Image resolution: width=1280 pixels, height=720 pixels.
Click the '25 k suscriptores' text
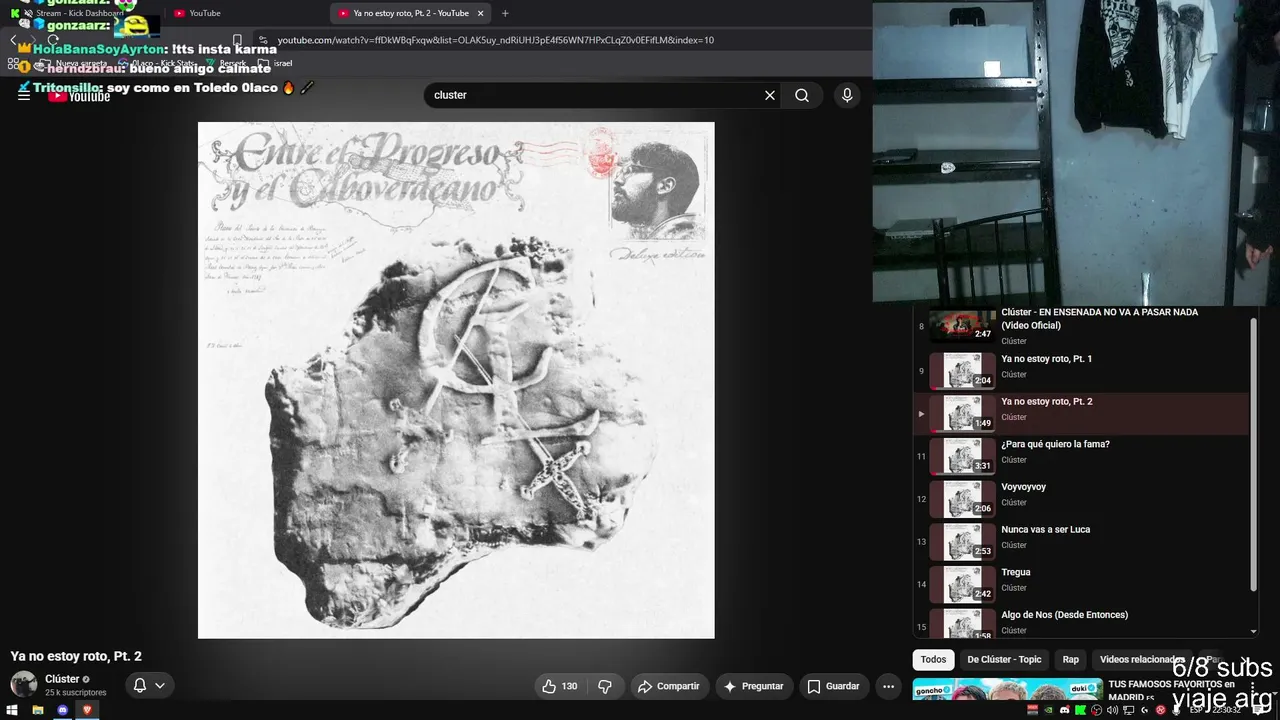tap(76, 692)
